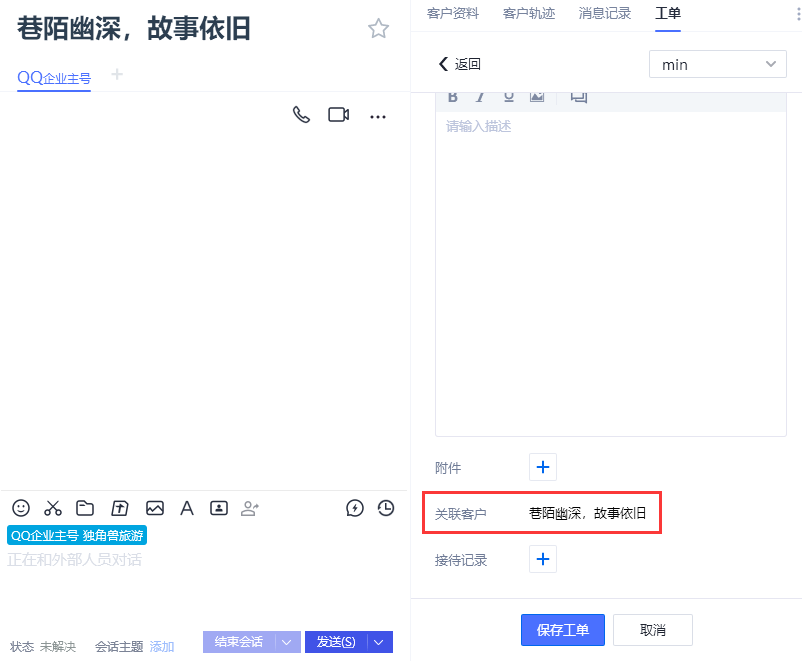
Task: Click 结束会话 button
Action: coord(239,642)
